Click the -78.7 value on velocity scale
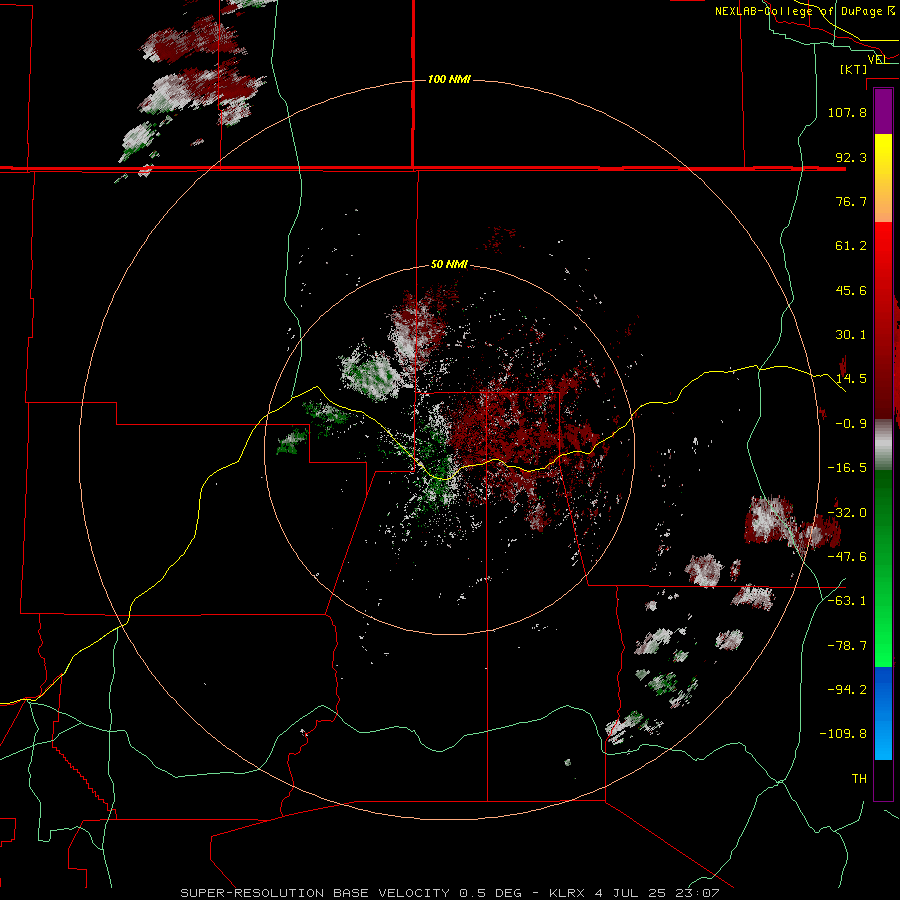Screen dimensions: 900x900 click(847, 646)
